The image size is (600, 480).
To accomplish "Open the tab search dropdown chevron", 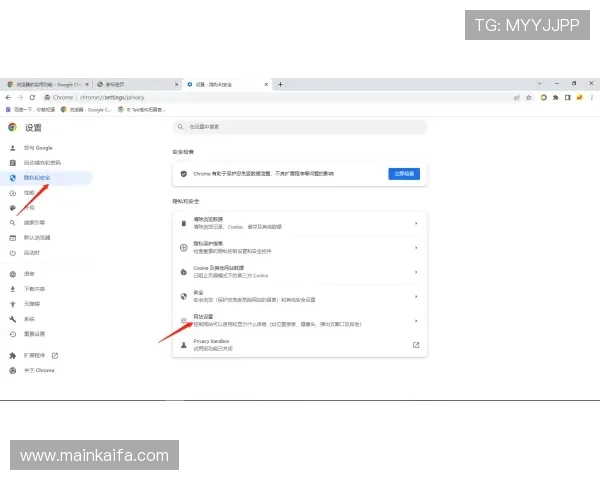I will point(539,83).
